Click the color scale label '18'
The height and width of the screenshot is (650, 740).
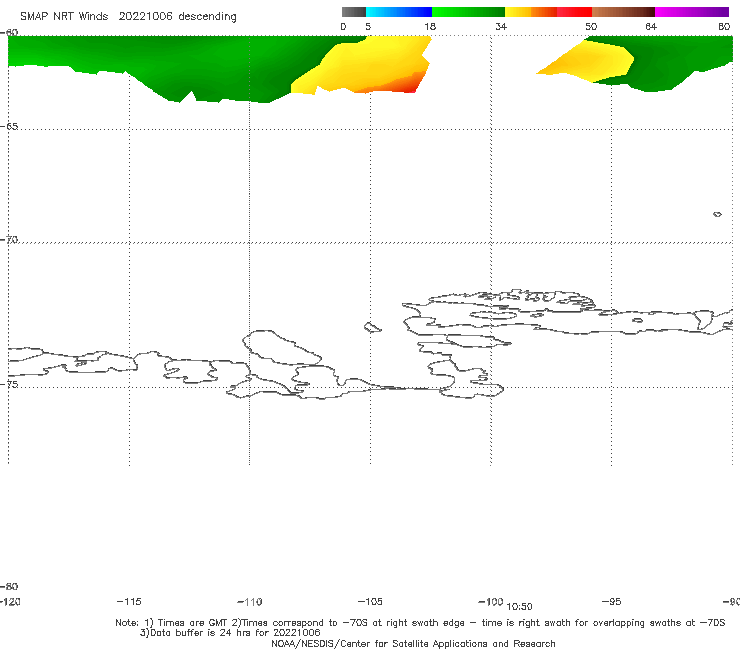(x=430, y=26)
